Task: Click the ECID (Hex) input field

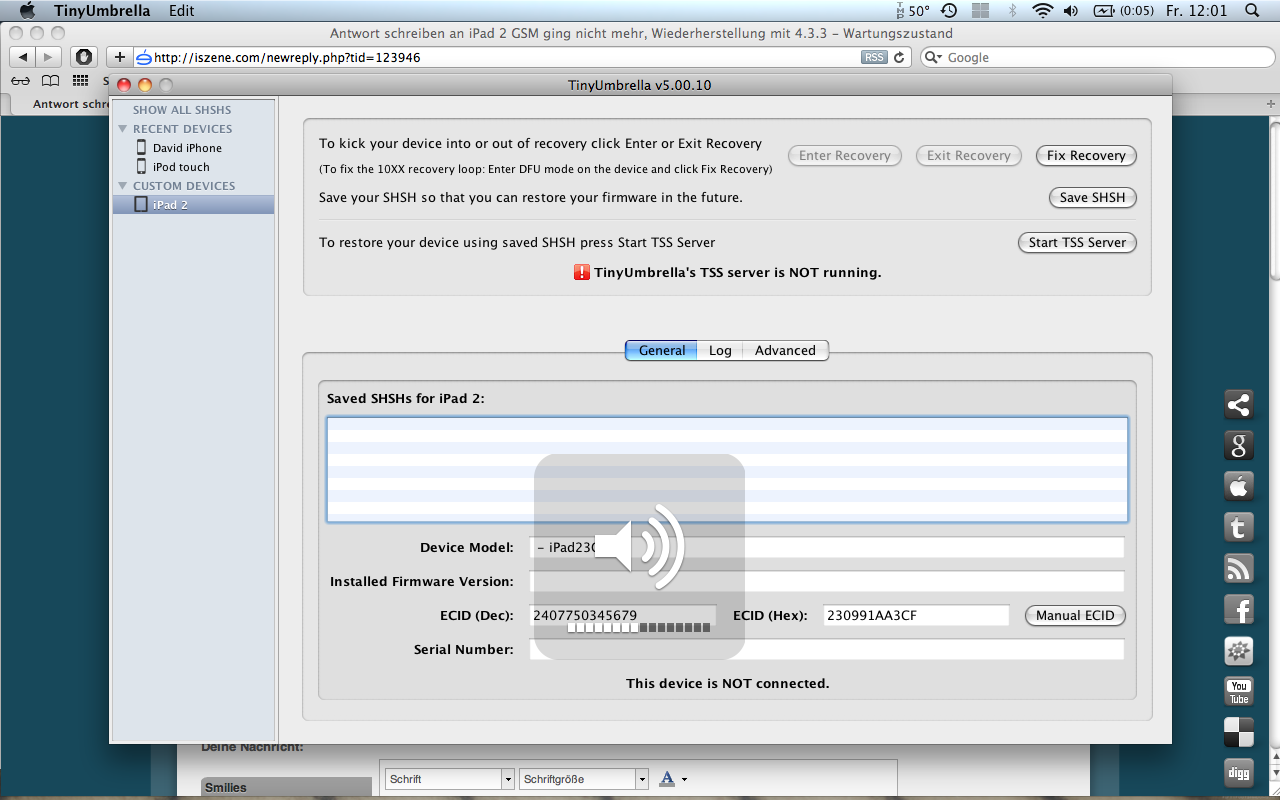Action: (916, 616)
